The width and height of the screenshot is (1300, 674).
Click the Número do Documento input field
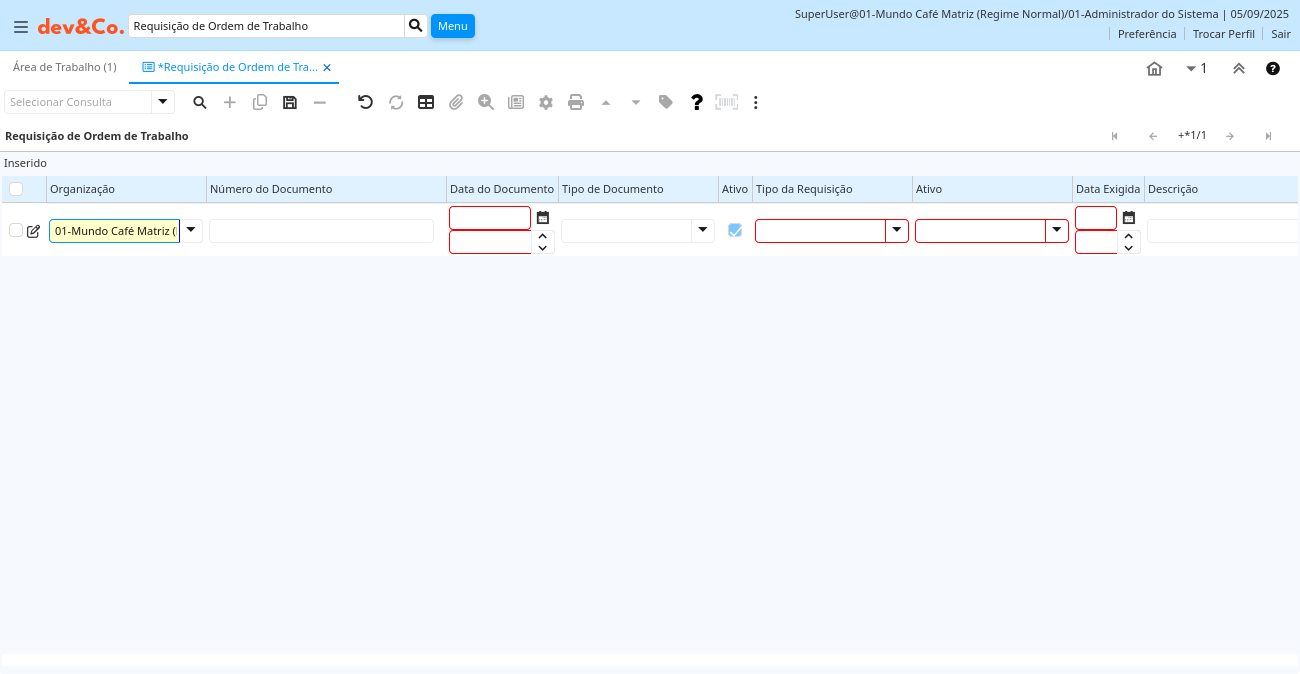coord(321,231)
